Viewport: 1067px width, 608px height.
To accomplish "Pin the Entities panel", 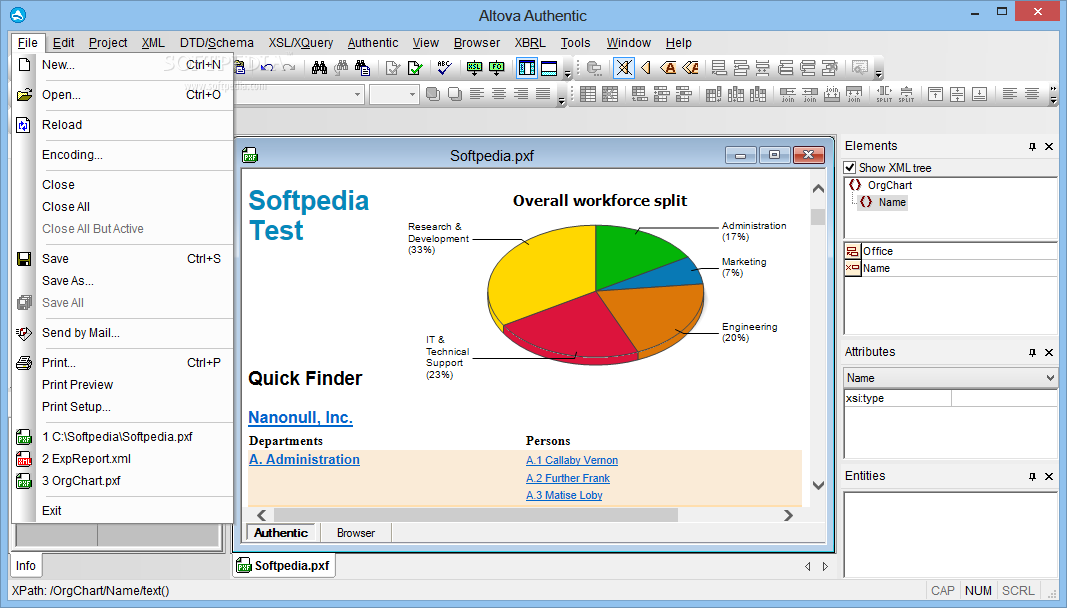I will coord(1032,477).
